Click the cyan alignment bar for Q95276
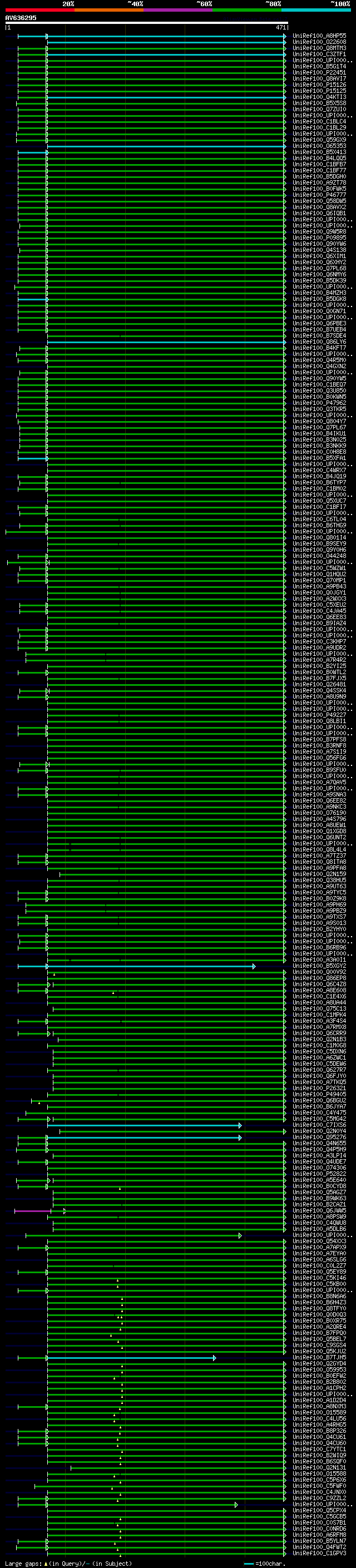Viewport: 356px width, 1568px height. 144,1137
